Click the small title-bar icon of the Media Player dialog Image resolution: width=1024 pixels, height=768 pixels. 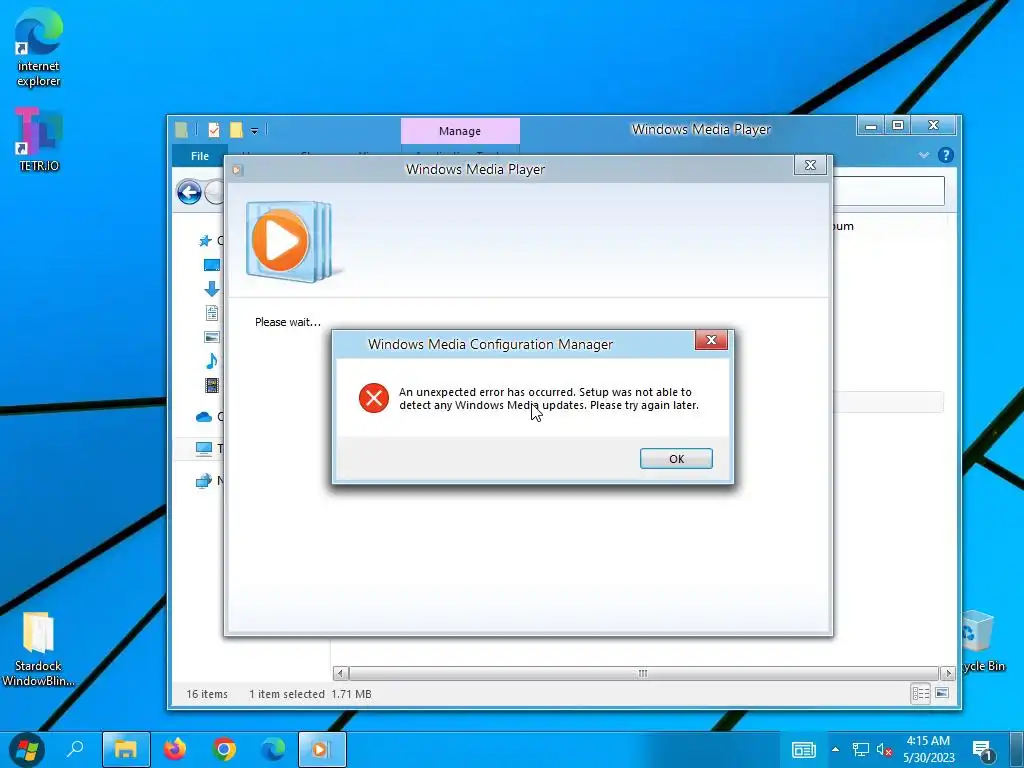(237, 170)
